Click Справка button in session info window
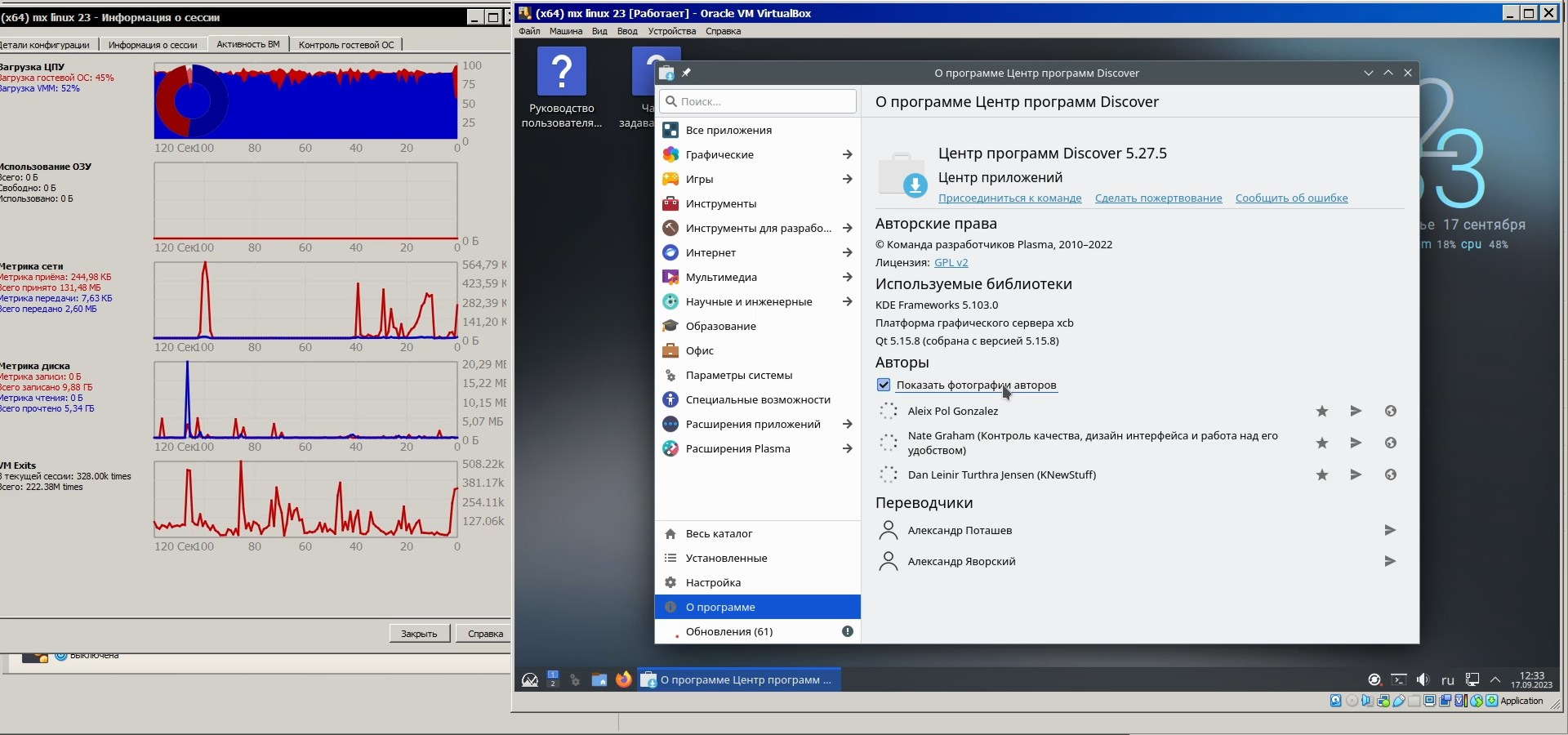1568x735 pixels. [485, 634]
